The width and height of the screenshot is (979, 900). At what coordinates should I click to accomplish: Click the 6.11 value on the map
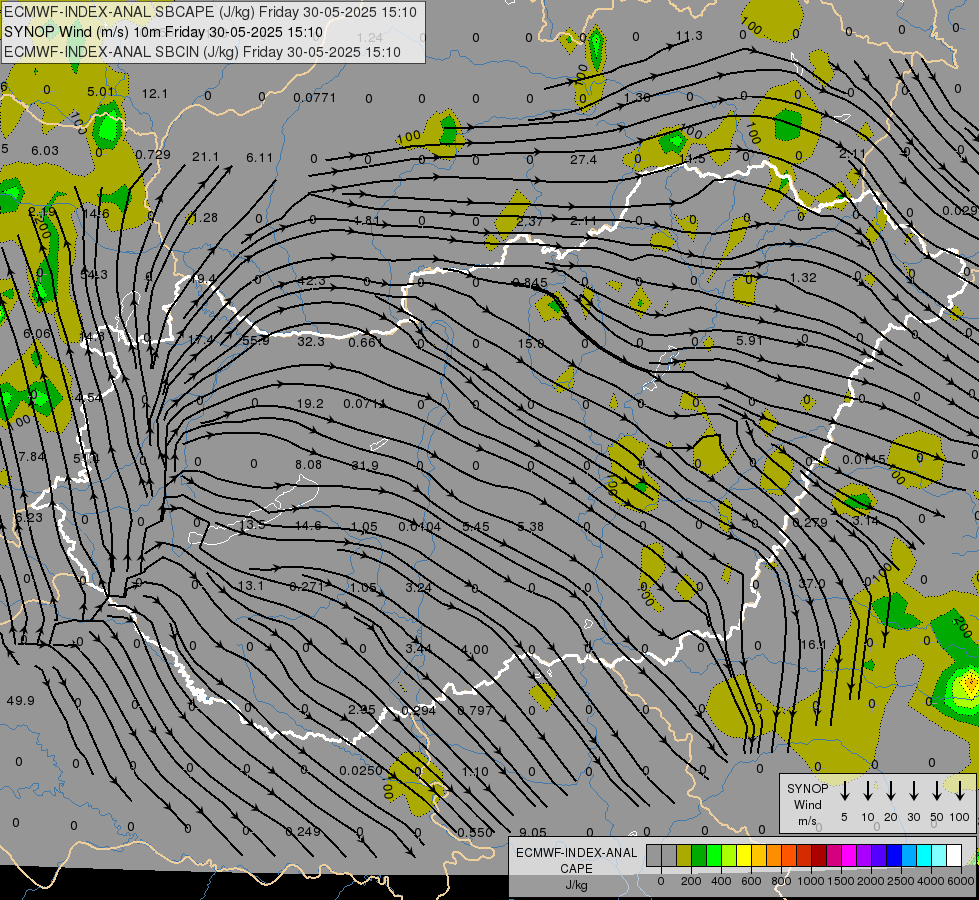click(259, 157)
